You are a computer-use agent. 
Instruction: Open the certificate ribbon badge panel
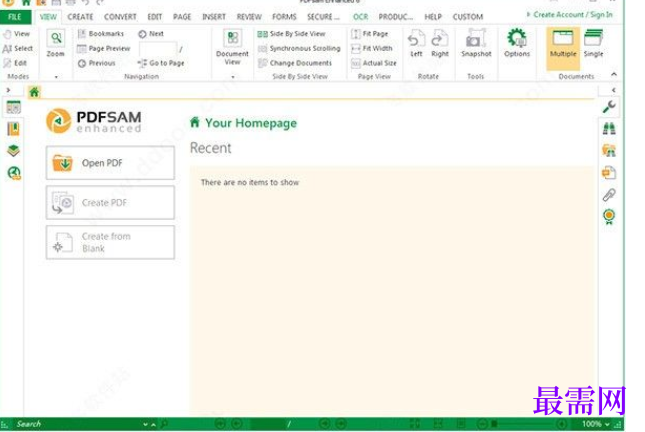click(x=609, y=216)
